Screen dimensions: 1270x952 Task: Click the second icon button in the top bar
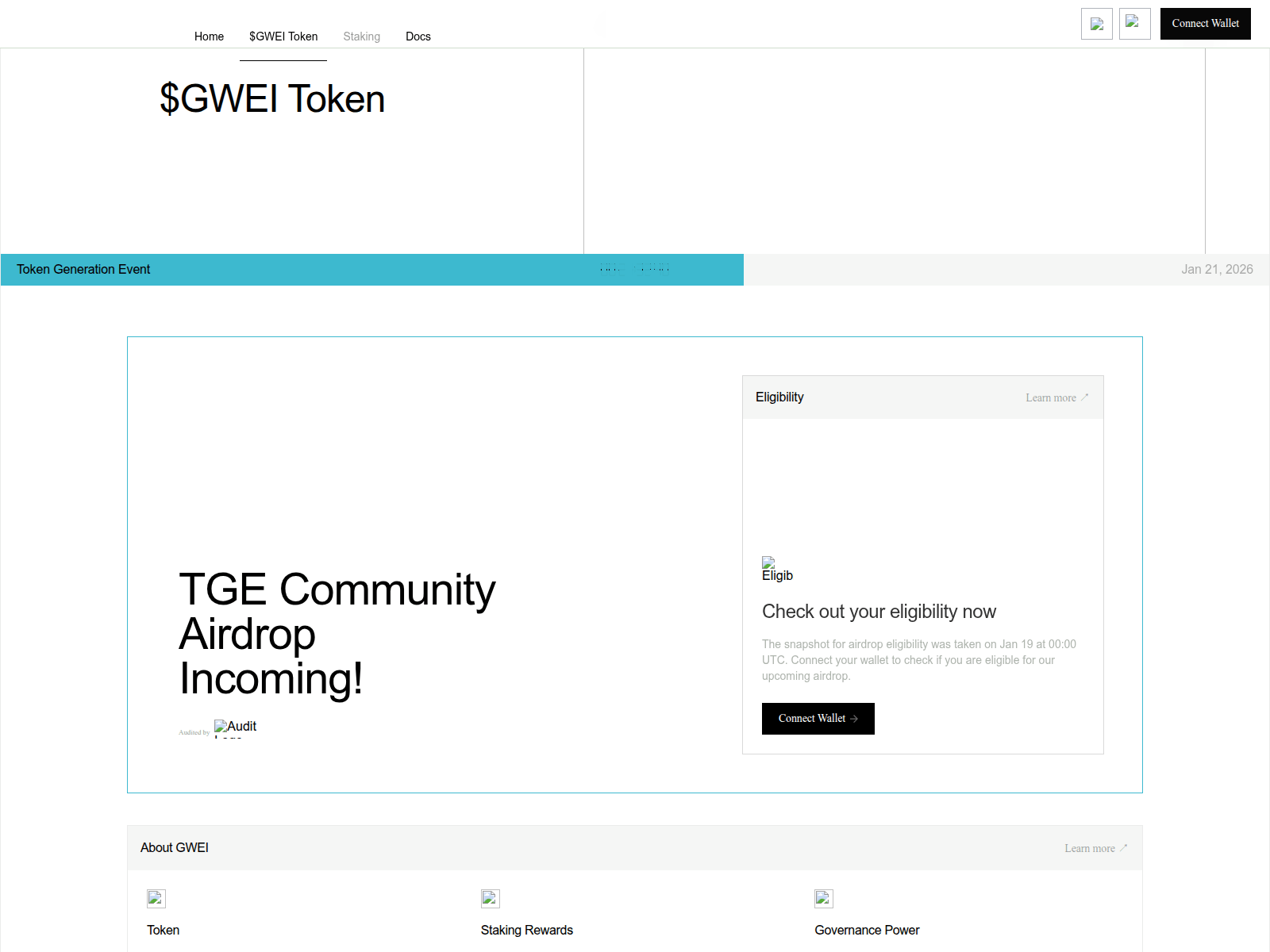click(x=1134, y=24)
